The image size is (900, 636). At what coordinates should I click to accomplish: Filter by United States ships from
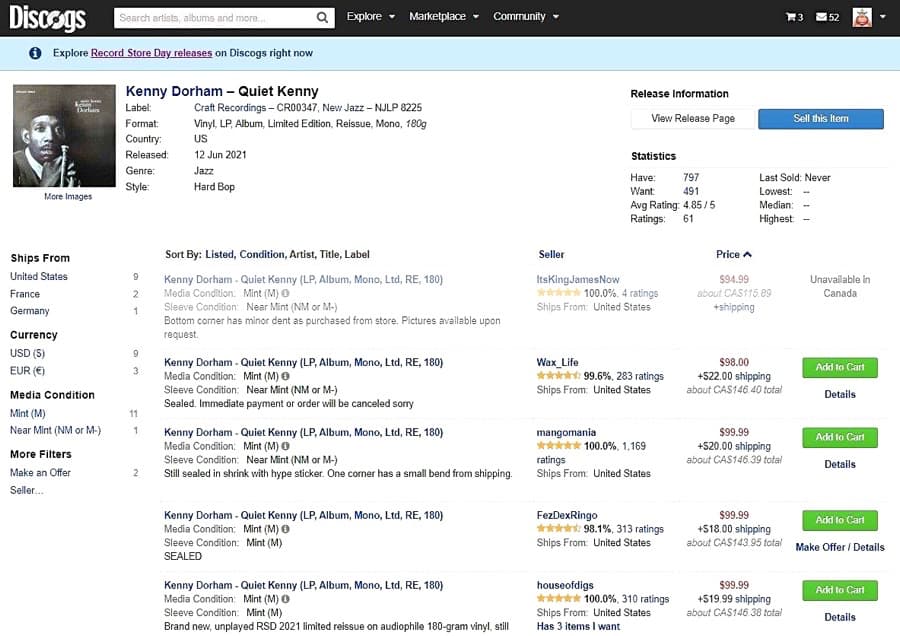click(39, 276)
